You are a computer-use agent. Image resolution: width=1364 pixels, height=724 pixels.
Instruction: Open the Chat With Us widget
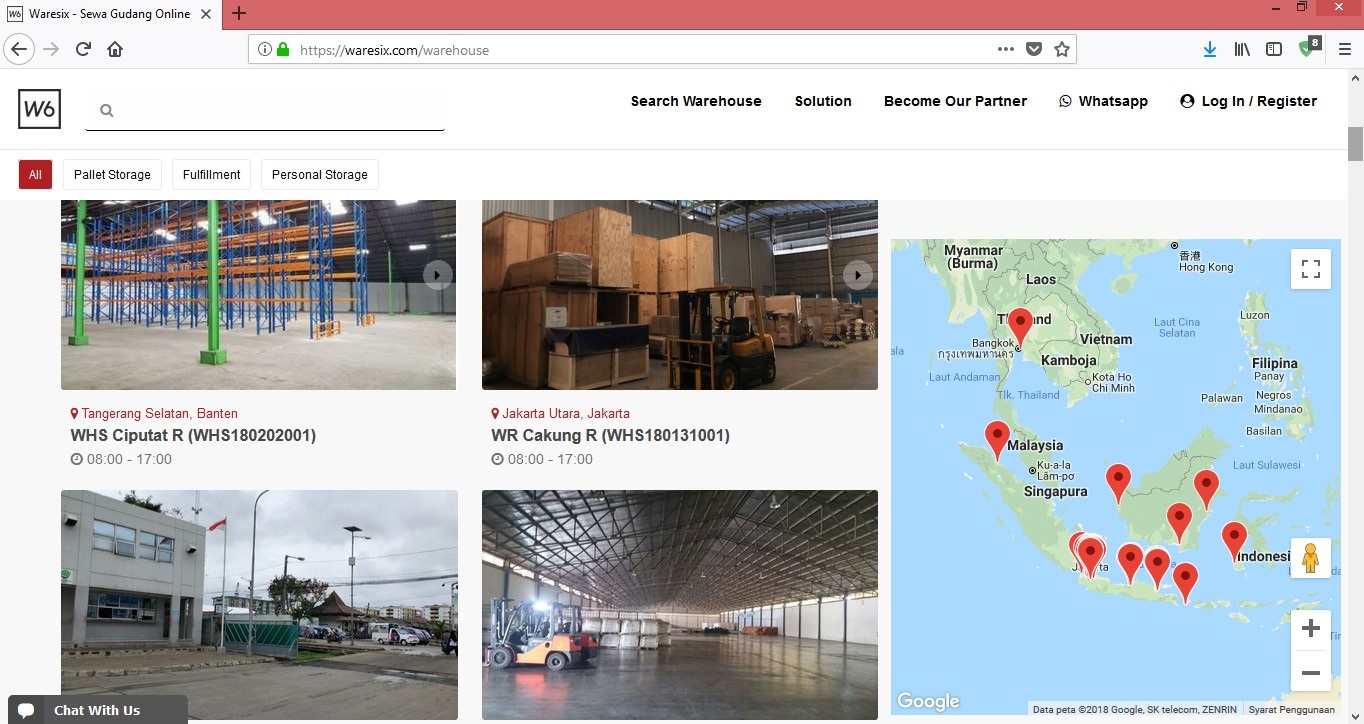coord(97,710)
